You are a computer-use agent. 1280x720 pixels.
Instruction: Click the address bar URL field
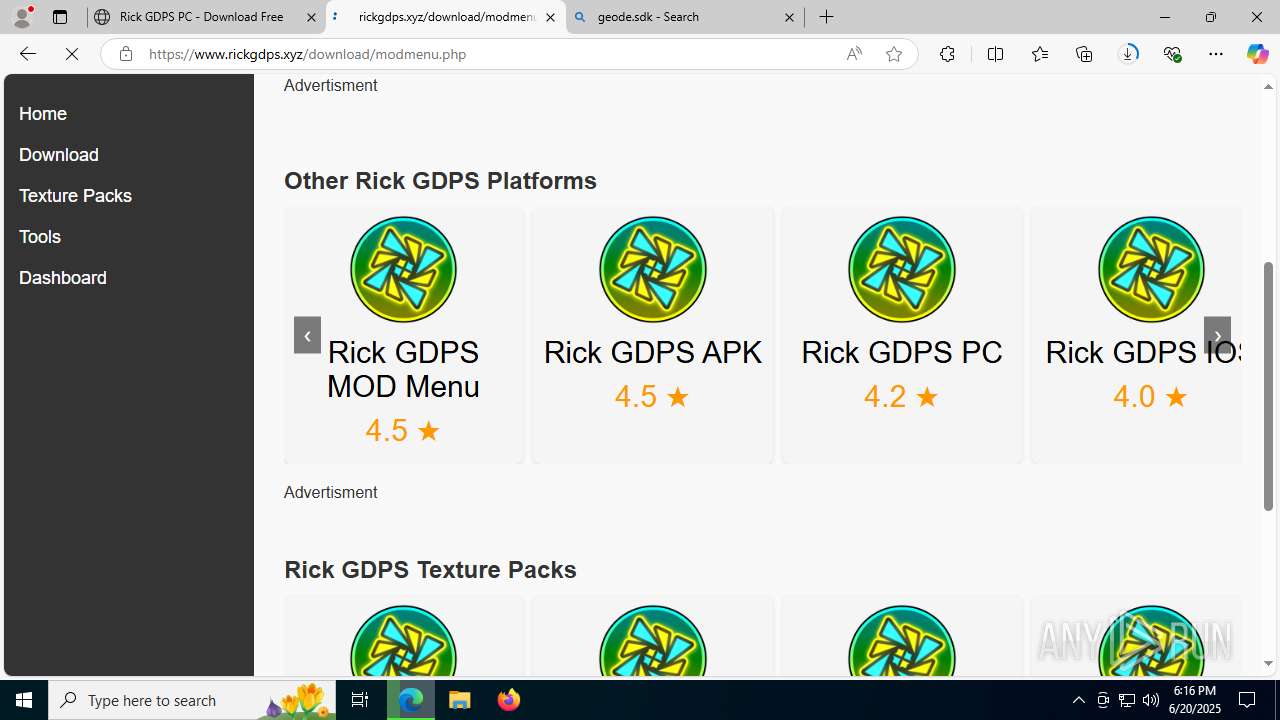(x=490, y=54)
